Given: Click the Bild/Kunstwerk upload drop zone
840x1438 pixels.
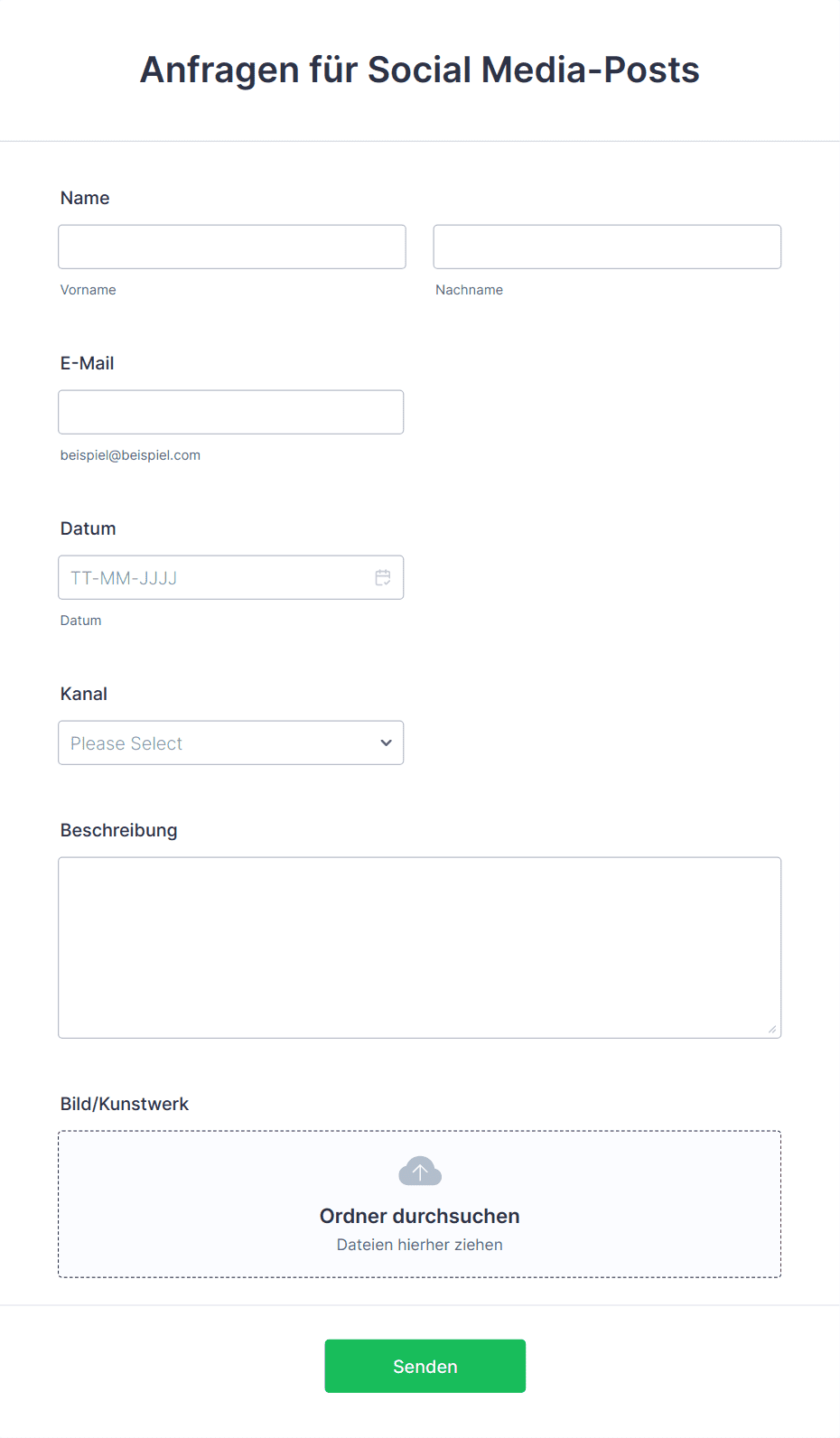Looking at the screenshot, I should [420, 1204].
